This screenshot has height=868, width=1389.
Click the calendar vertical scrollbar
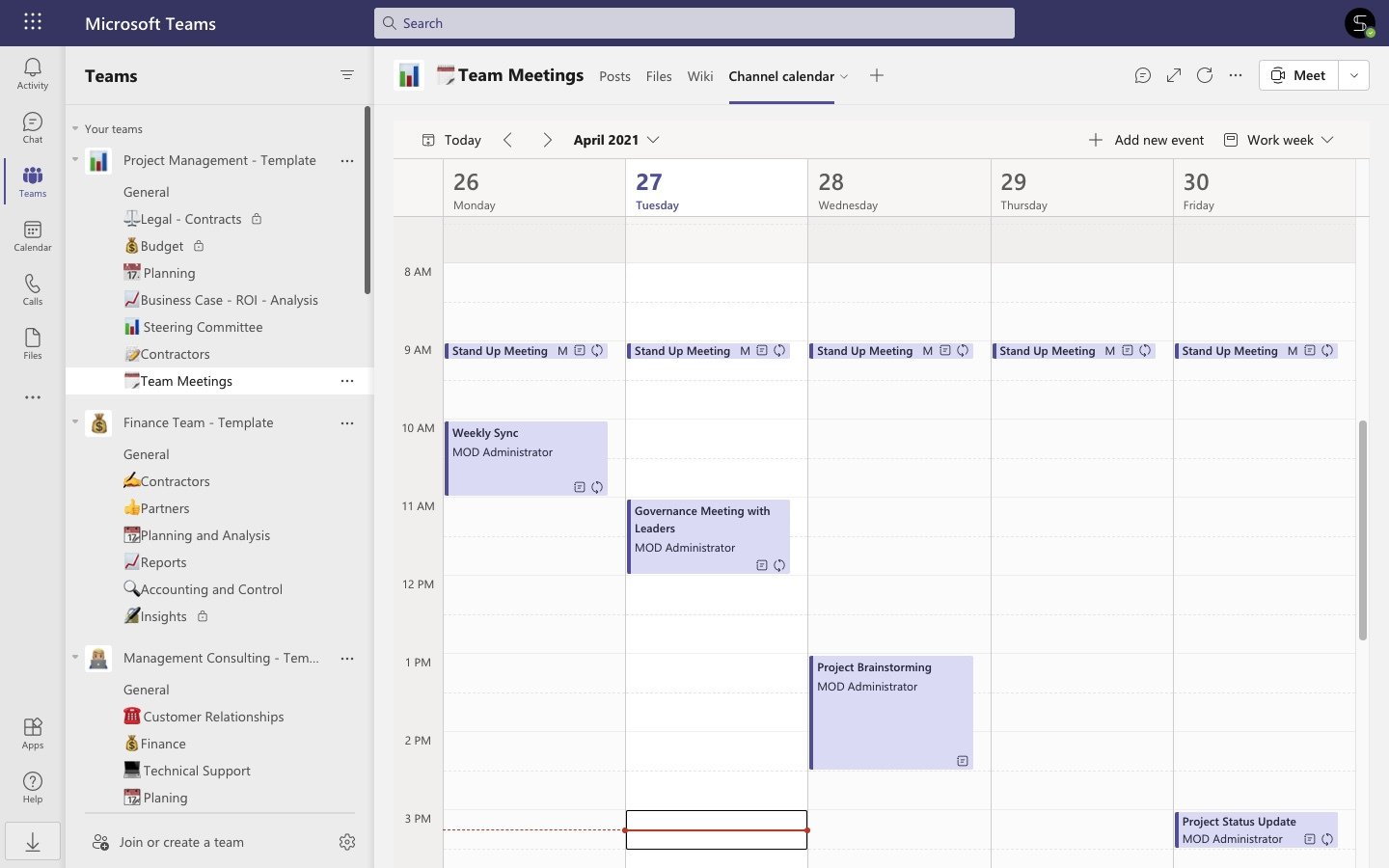pos(1363,530)
